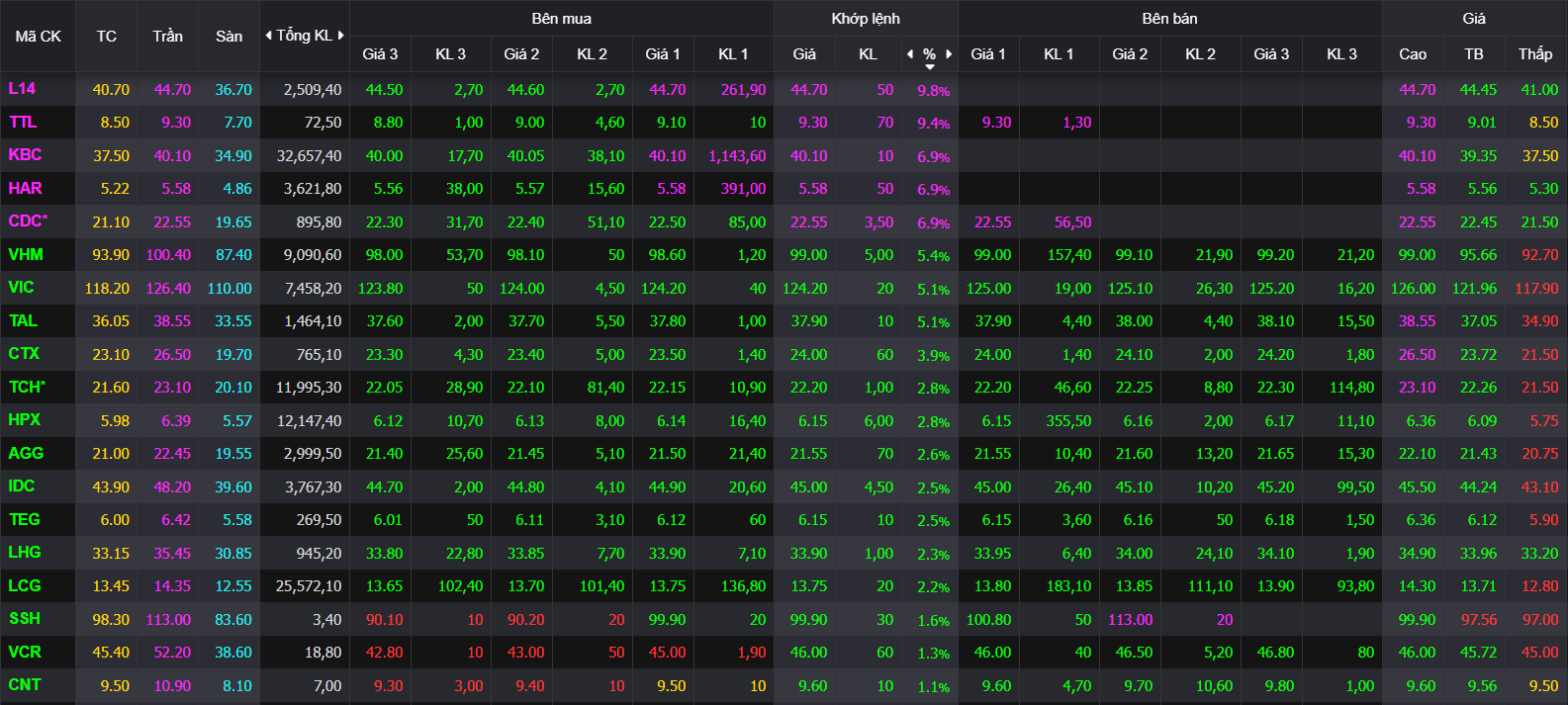Click SSH sell price 113.00
Viewport: 1568px width, 705px height.
tap(1131, 620)
